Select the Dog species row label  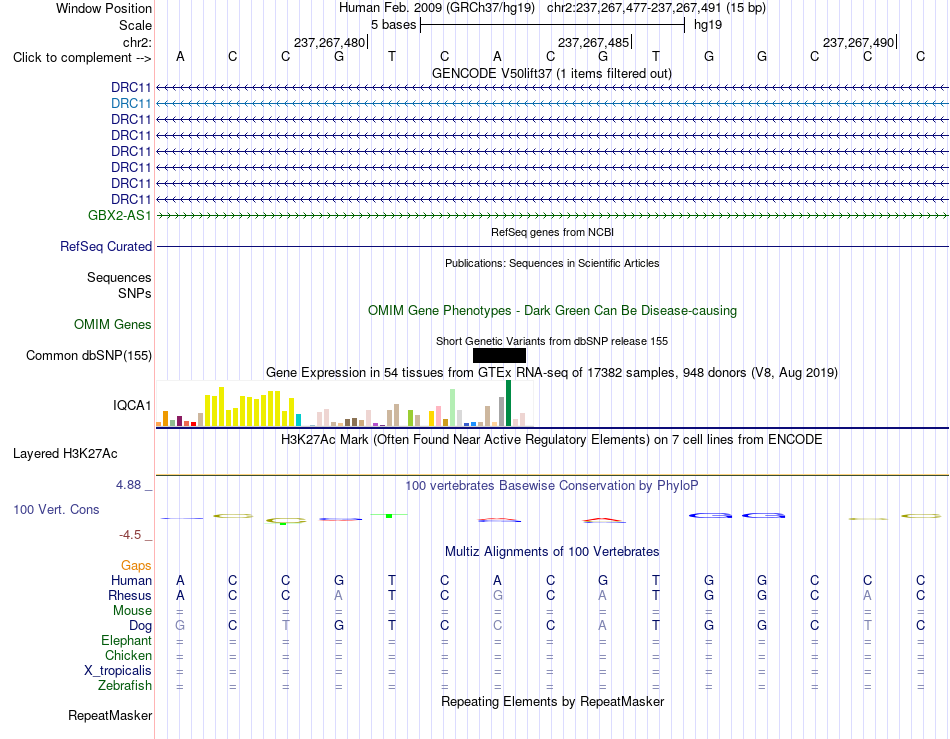141,626
